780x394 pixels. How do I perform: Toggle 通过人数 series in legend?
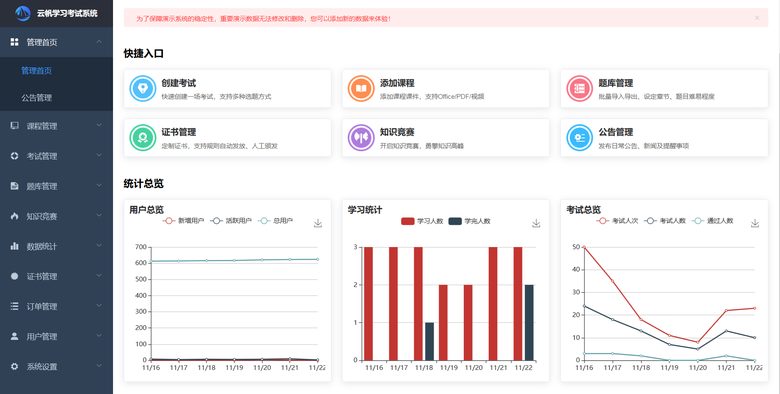point(712,221)
